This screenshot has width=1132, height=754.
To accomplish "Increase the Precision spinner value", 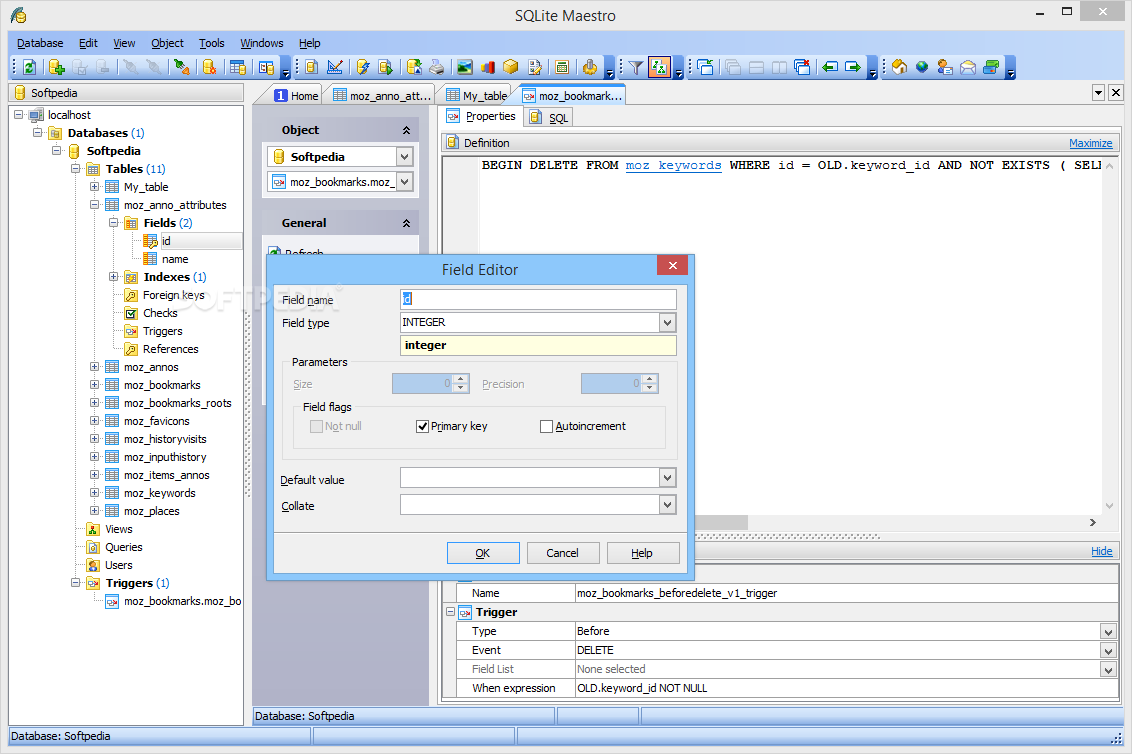I will click(650, 379).
